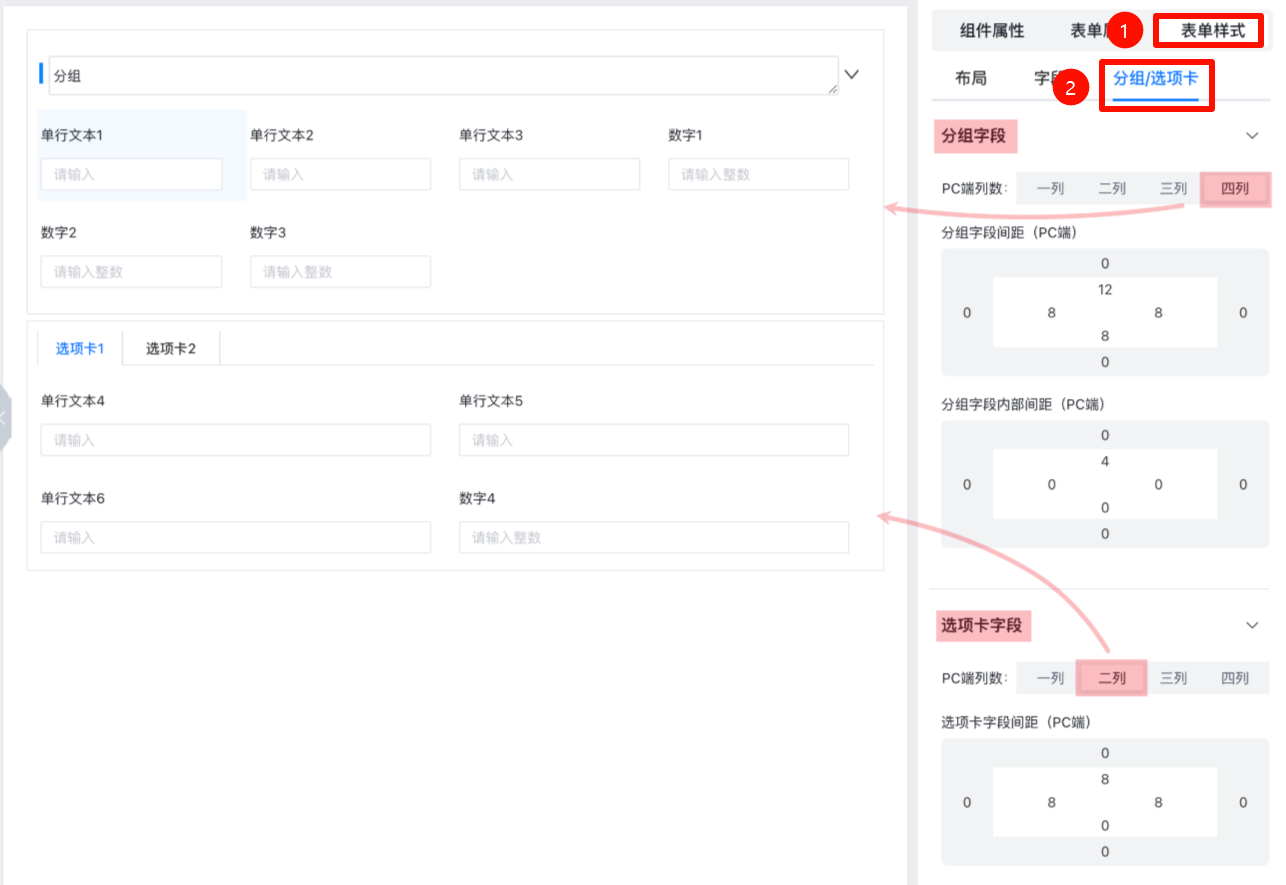Set 分组字段 PC columns to 四列
Image resolution: width=1286 pixels, height=885 pixels.
(1235, 188)
